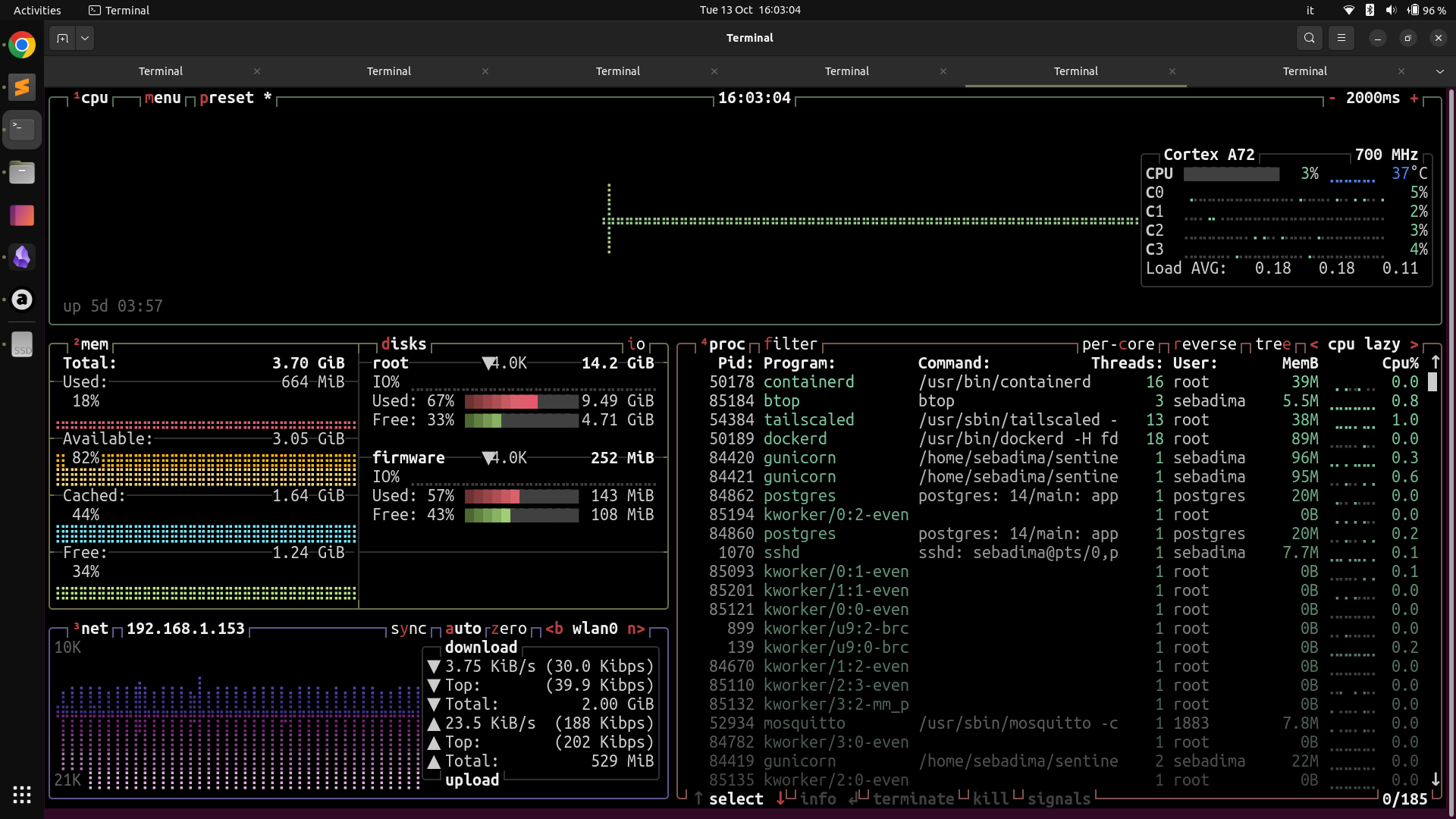Viewport: 1456px width, 819px height.
Task: Click the select button in proc footer
Action: pos(736,799)
